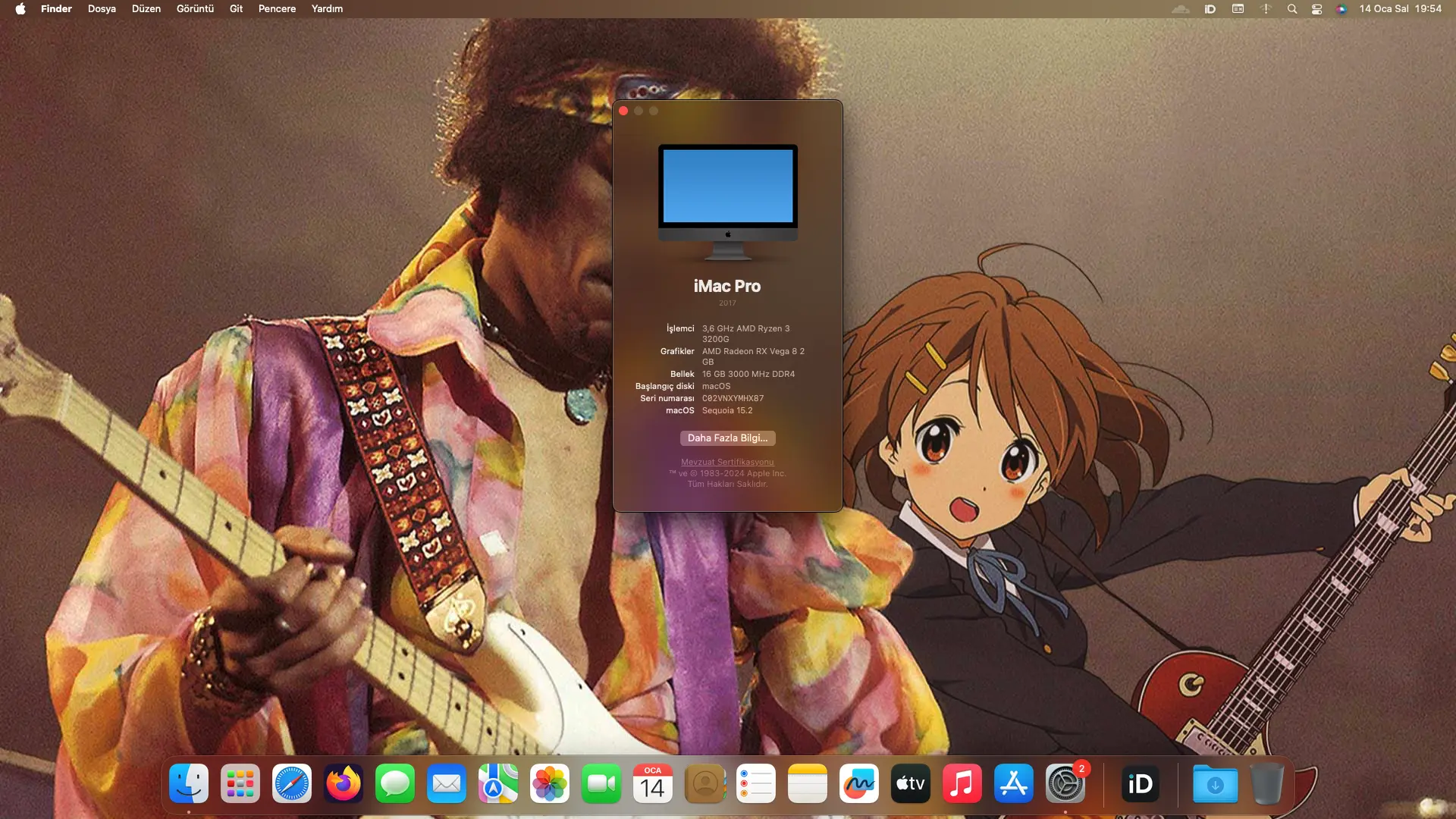Launch Music from the Dock
Image resolution: width=1456 pixels, height=819 pixels.
coord(962,783)
